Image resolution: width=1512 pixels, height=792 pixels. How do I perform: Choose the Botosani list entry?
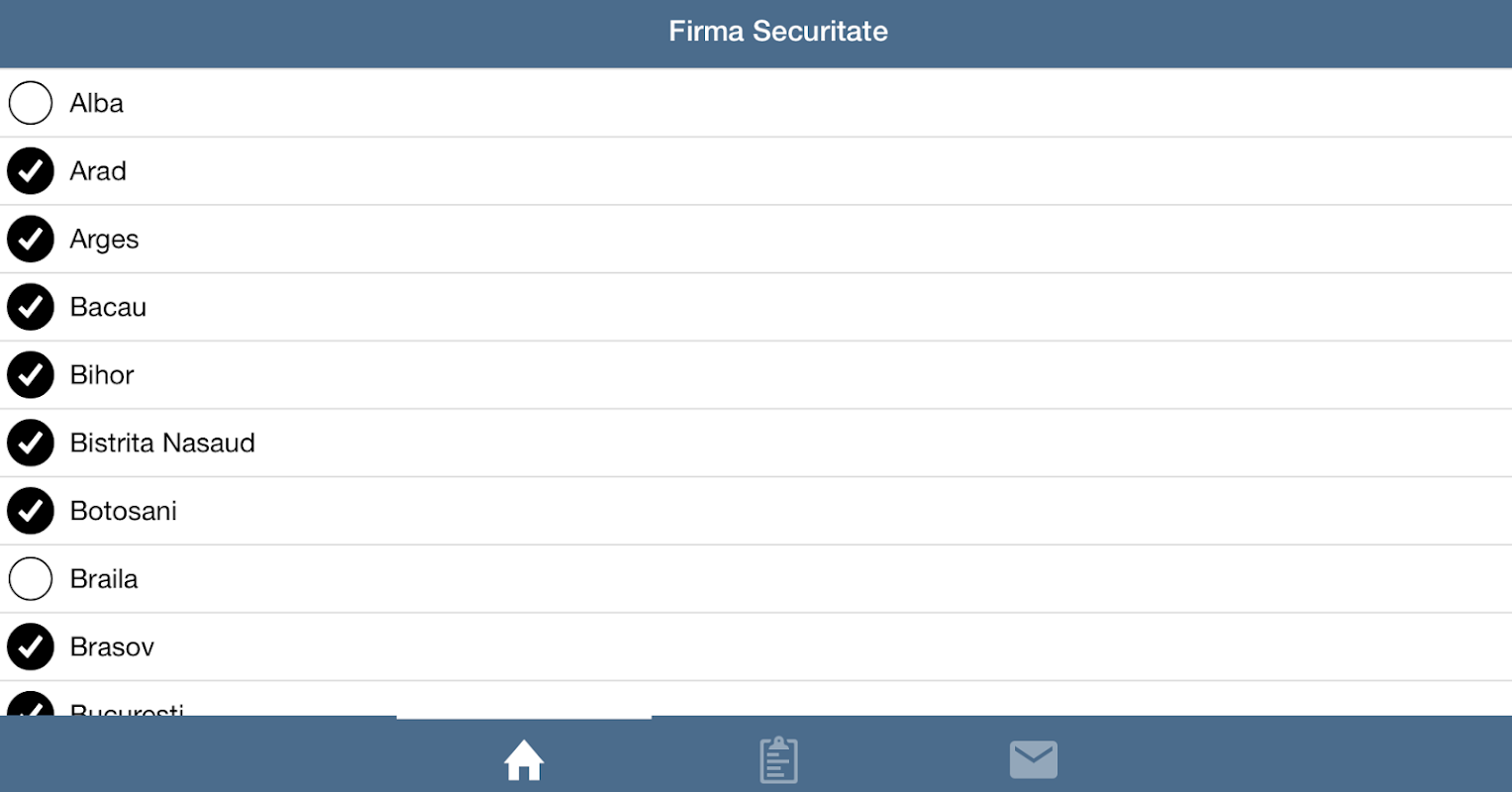(756, 511)
